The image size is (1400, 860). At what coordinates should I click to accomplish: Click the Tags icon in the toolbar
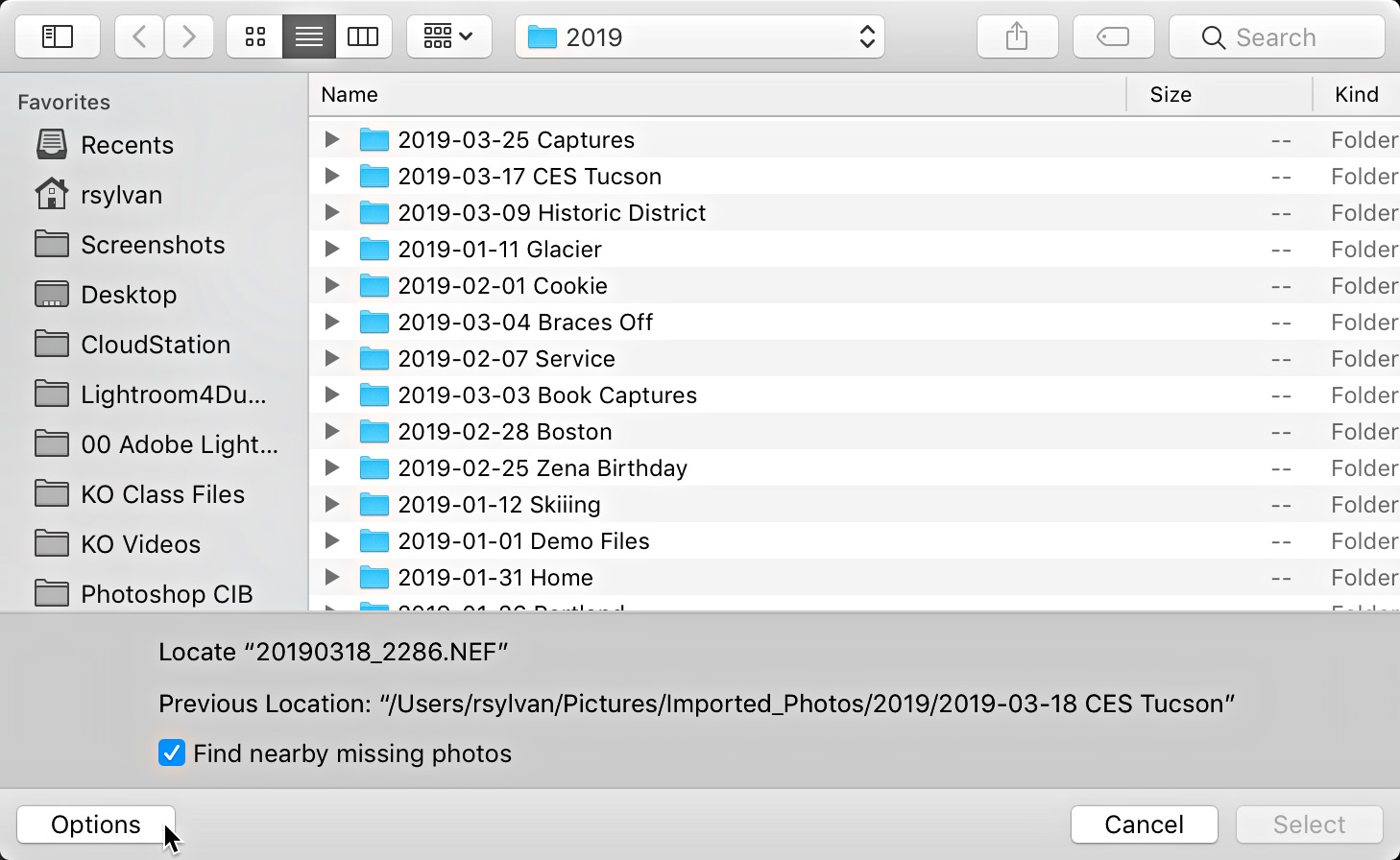coord(1113,36)
